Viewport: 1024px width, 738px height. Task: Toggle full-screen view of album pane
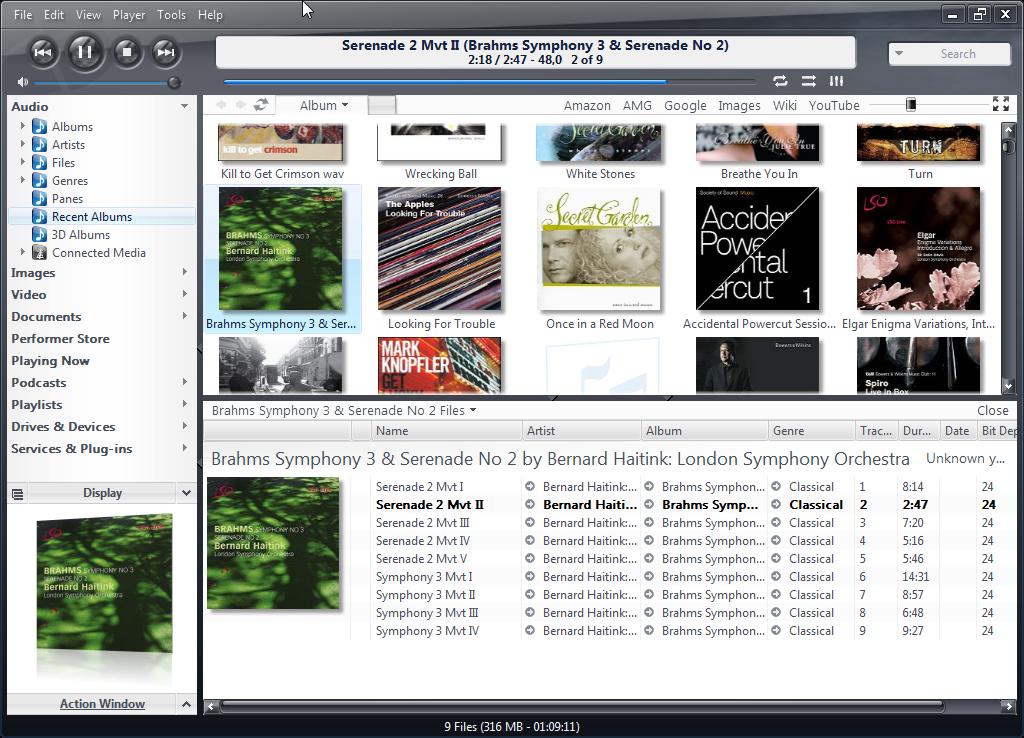pyautogui.click(x=1000, y=104)
